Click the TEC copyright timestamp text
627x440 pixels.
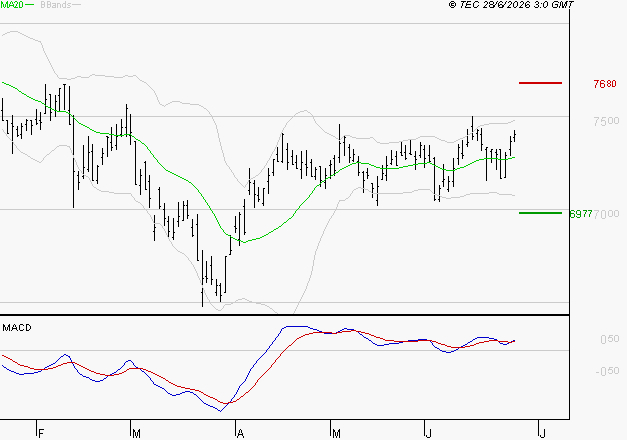(x=511, y=5)
